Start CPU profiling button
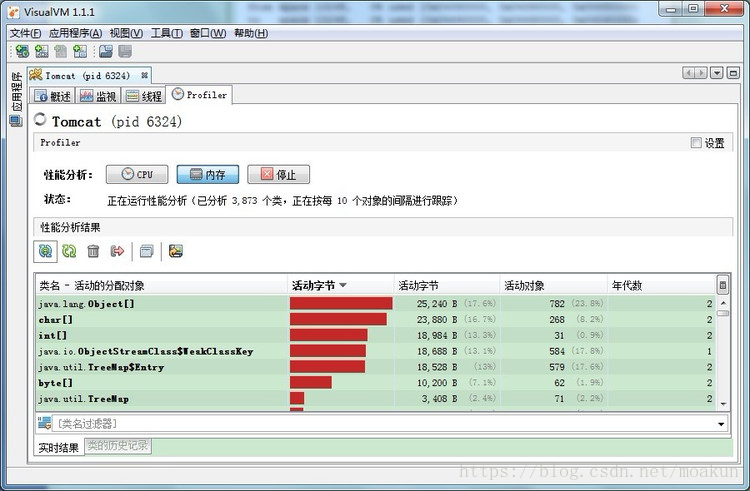Screen dimensions: 750x491 [x=137, y=175]
